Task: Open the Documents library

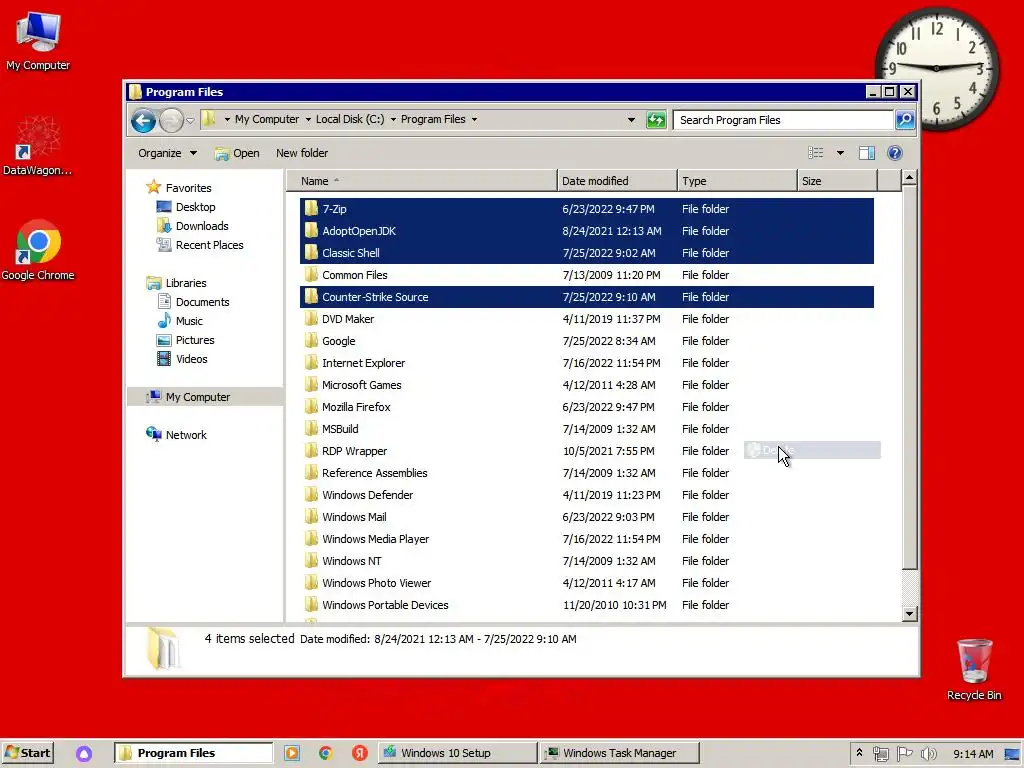Action: [193, 302]
